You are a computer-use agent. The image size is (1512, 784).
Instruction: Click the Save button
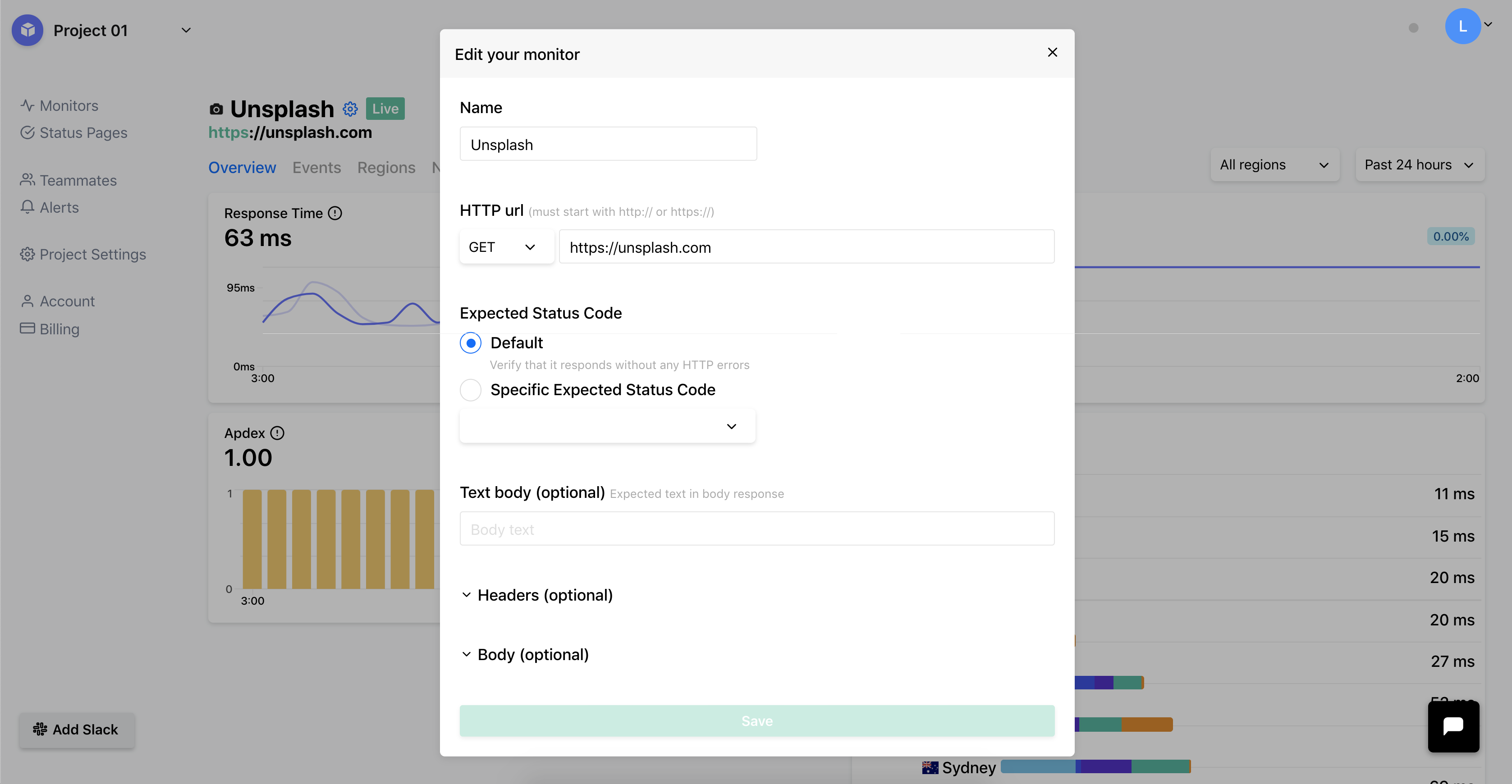point(756,720)
